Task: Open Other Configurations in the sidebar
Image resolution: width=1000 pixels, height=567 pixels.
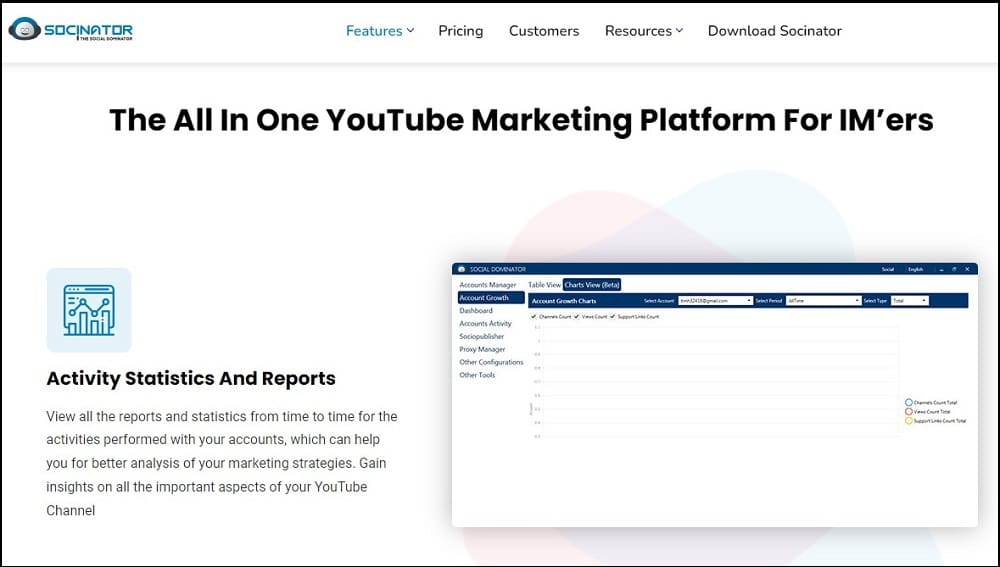Action: tap(491, 362)
